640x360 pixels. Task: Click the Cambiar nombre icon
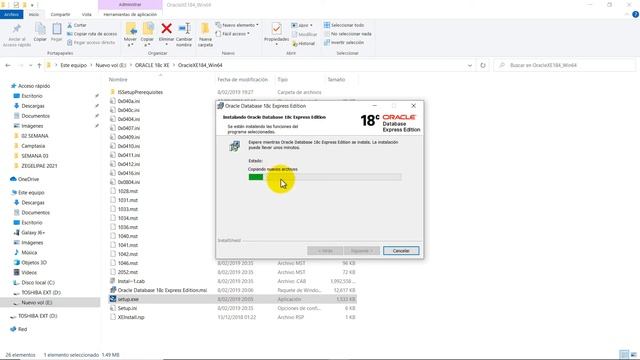(184, 29)
